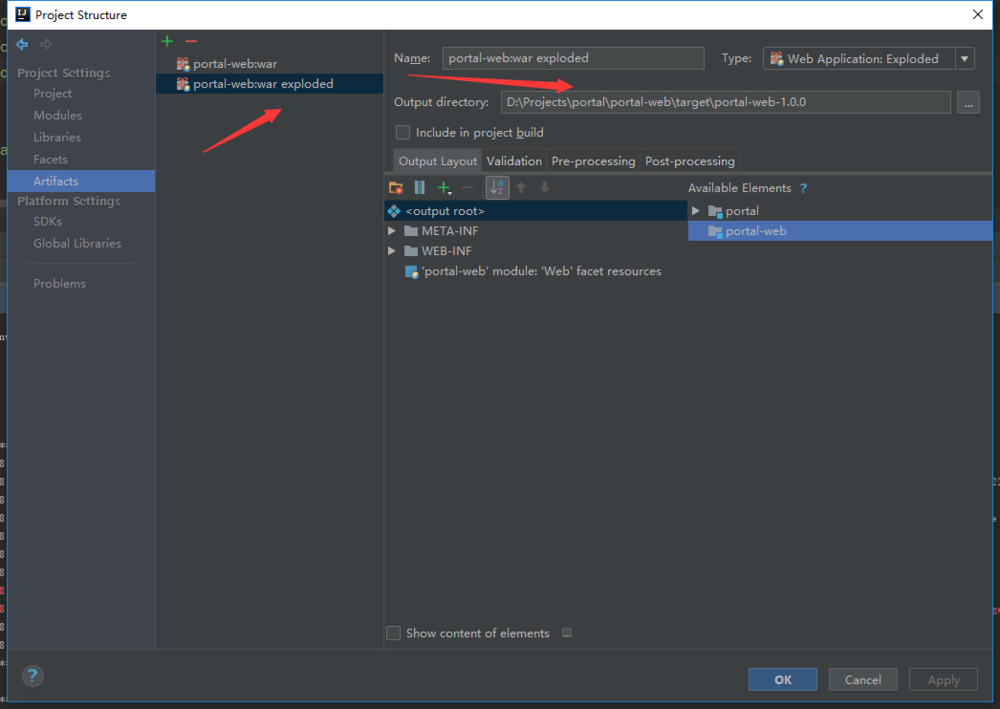Create directory in output layout toolbar
The width and height of the screenshot is (1000, 709).
click(x=396, y=187)
